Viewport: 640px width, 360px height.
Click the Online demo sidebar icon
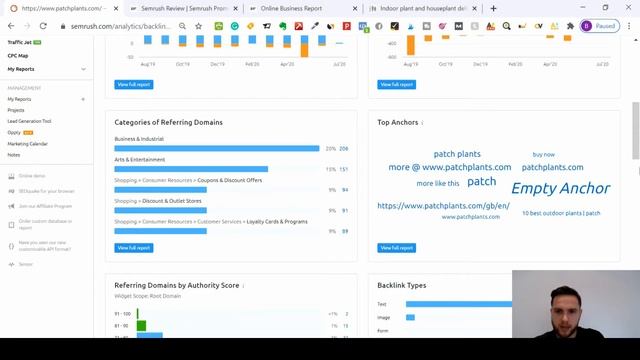[11, 176]
